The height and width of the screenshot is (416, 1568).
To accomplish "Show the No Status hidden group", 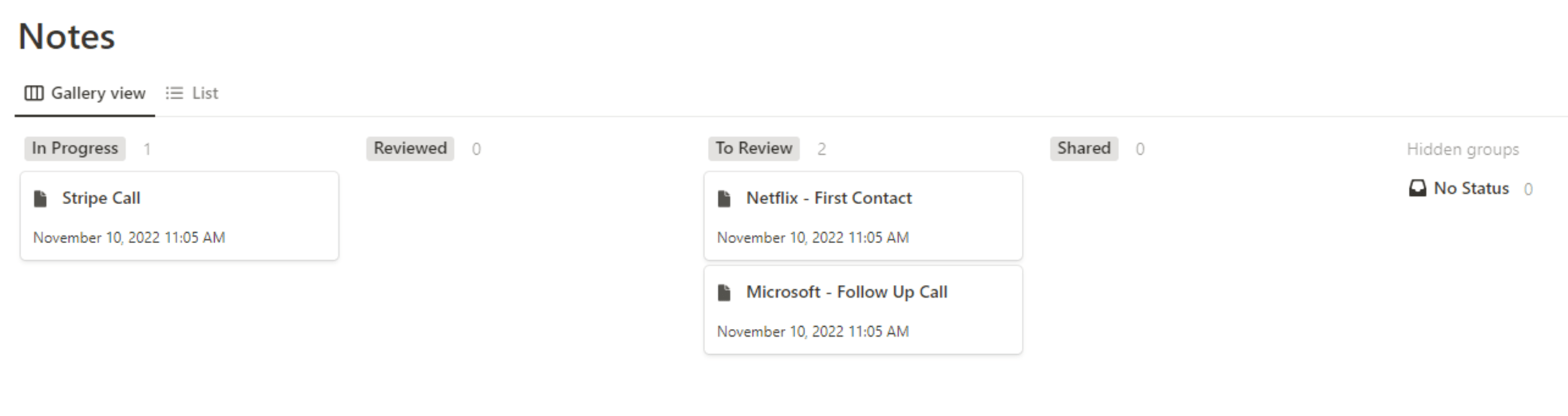I will 1470,188.
